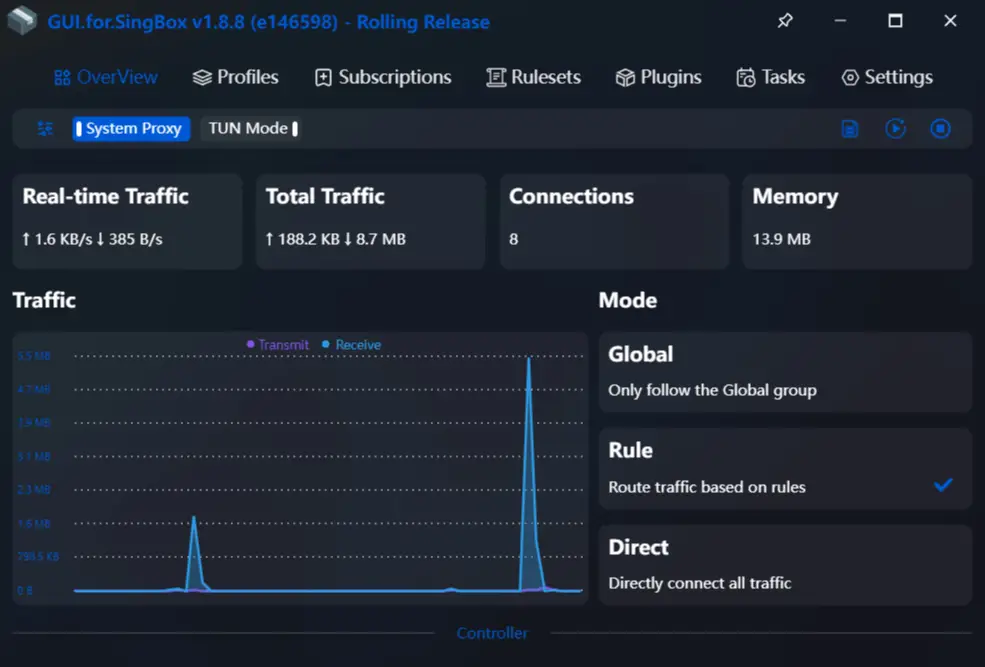Click the Real-time Traffic card

pyautogui.click(x=127, y=222)
